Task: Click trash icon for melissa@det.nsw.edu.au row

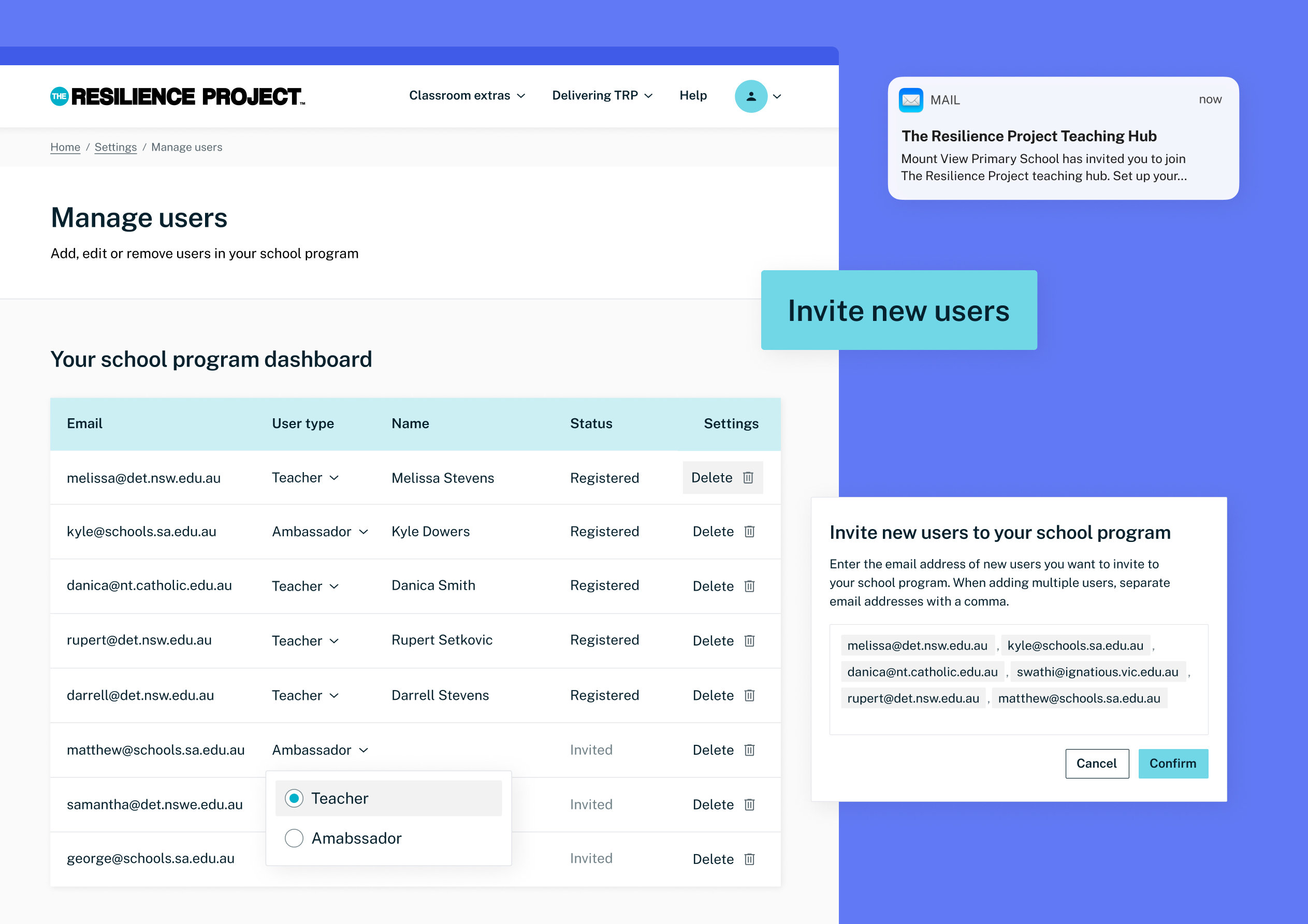Action: [x=748, y=477]
